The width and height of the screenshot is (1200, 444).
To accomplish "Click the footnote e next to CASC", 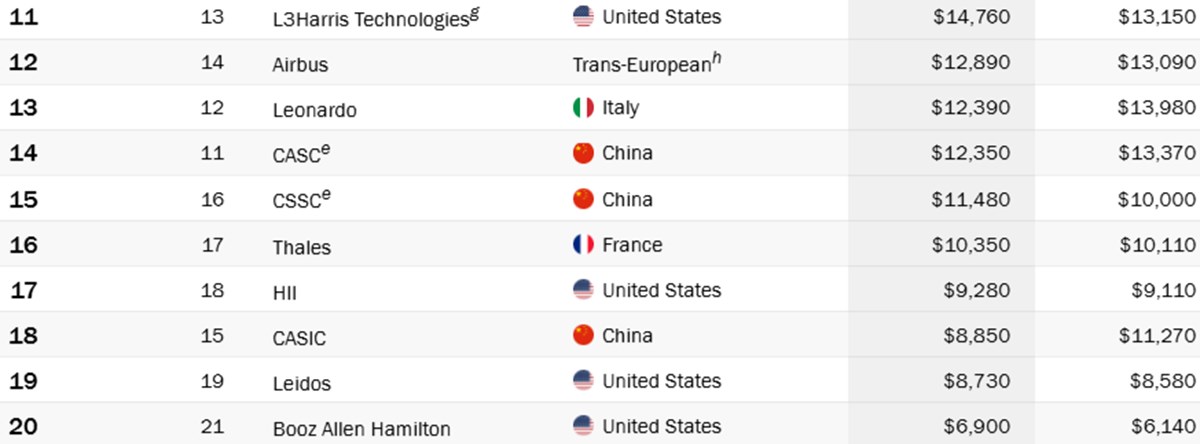I will pyautogui.click(x=326, y=148).
